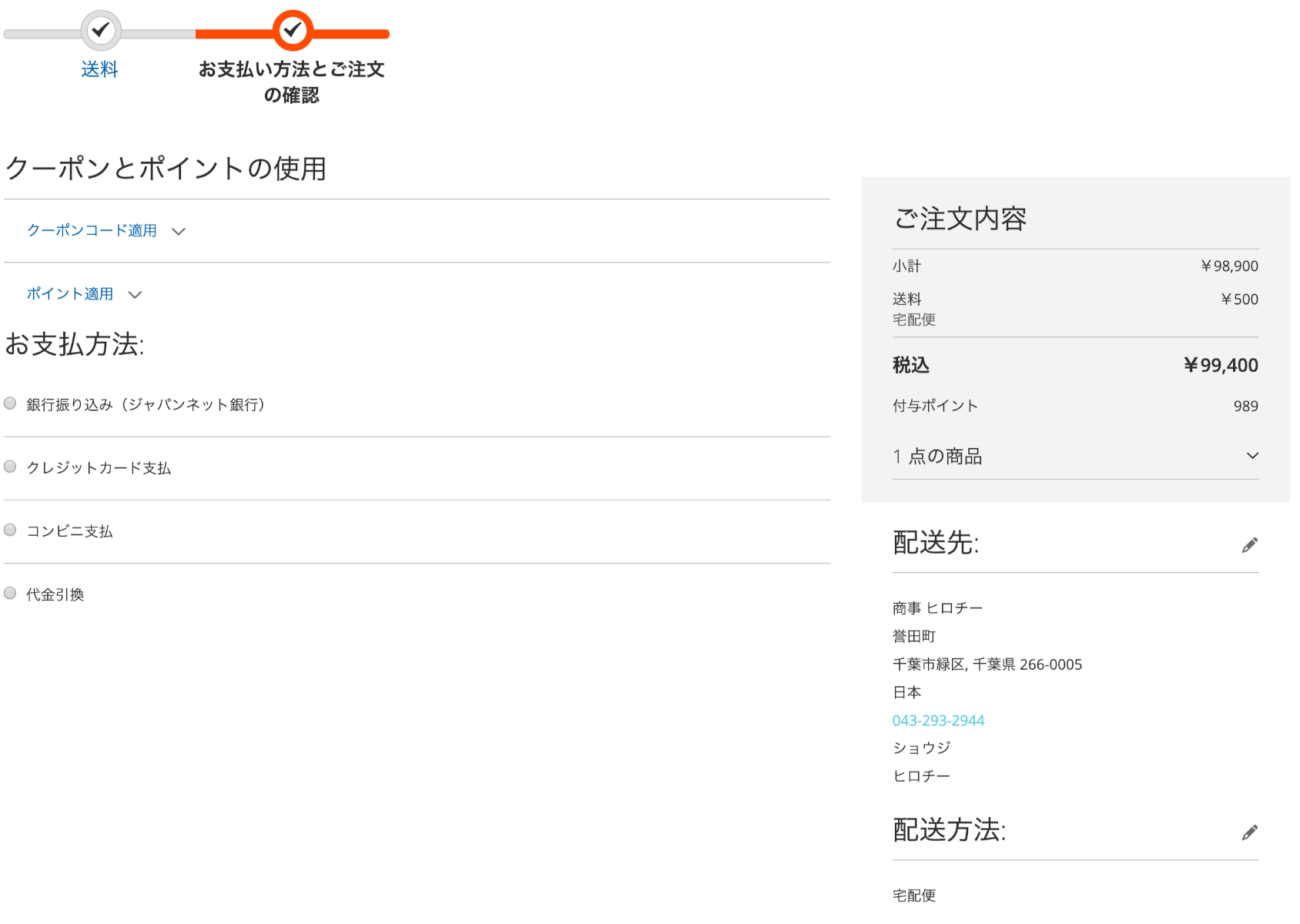Click the お支払い方法とご注文の確認 step label

tap(291, 82)
